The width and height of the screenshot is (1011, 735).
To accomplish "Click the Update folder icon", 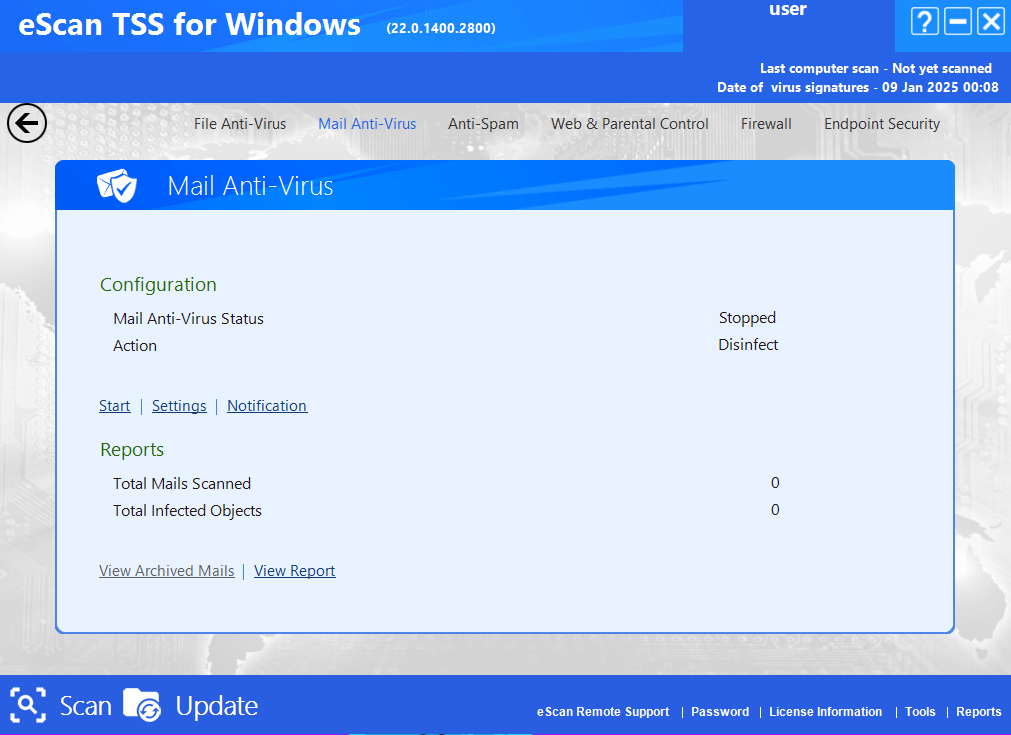I will click(x=142, y=705).
